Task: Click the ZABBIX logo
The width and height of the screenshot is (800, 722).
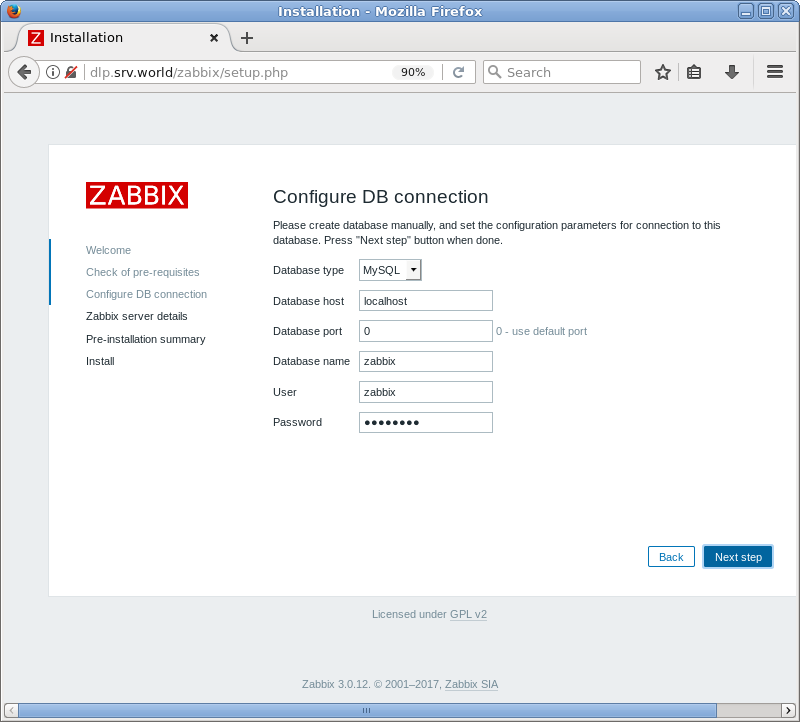Action: (137, 195)
